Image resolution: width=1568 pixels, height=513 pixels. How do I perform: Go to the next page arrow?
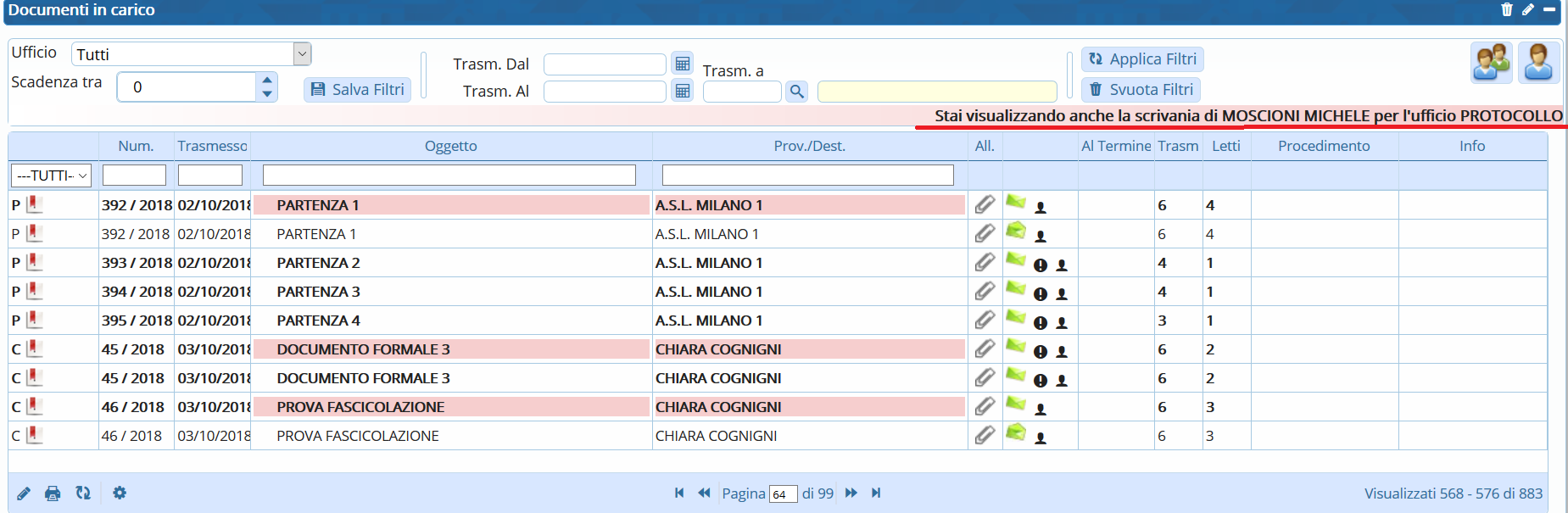click(851, 493)
